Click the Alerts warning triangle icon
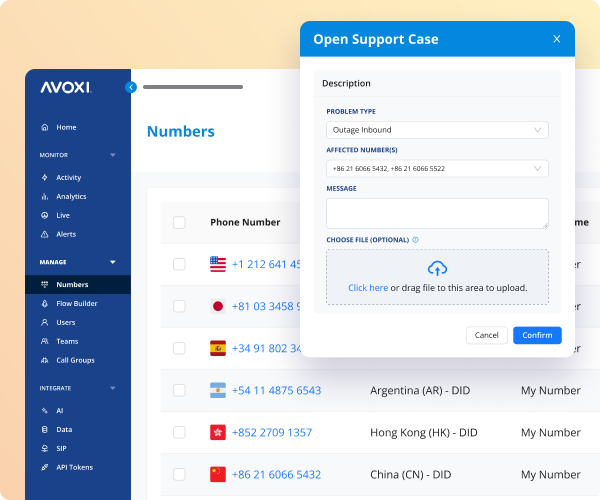 [x=45, y=234]
